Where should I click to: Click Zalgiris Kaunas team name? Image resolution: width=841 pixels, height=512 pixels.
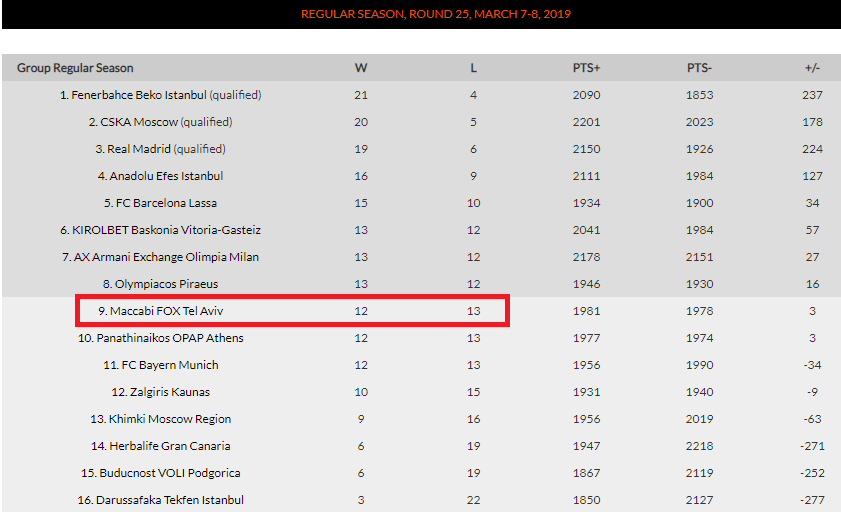pos(170,392)
